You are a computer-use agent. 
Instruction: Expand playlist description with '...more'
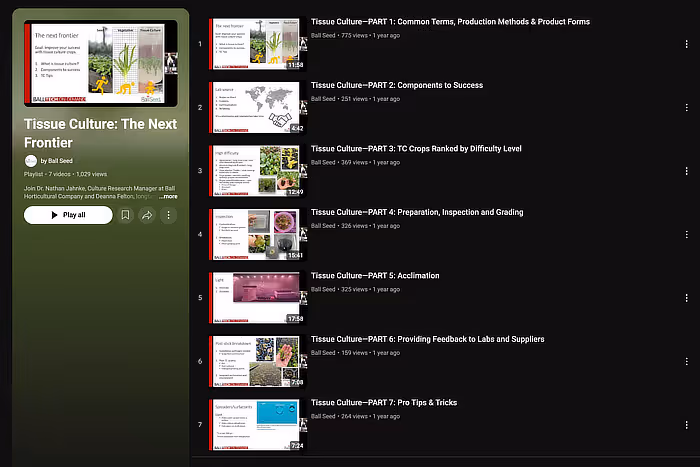(168, 196)
